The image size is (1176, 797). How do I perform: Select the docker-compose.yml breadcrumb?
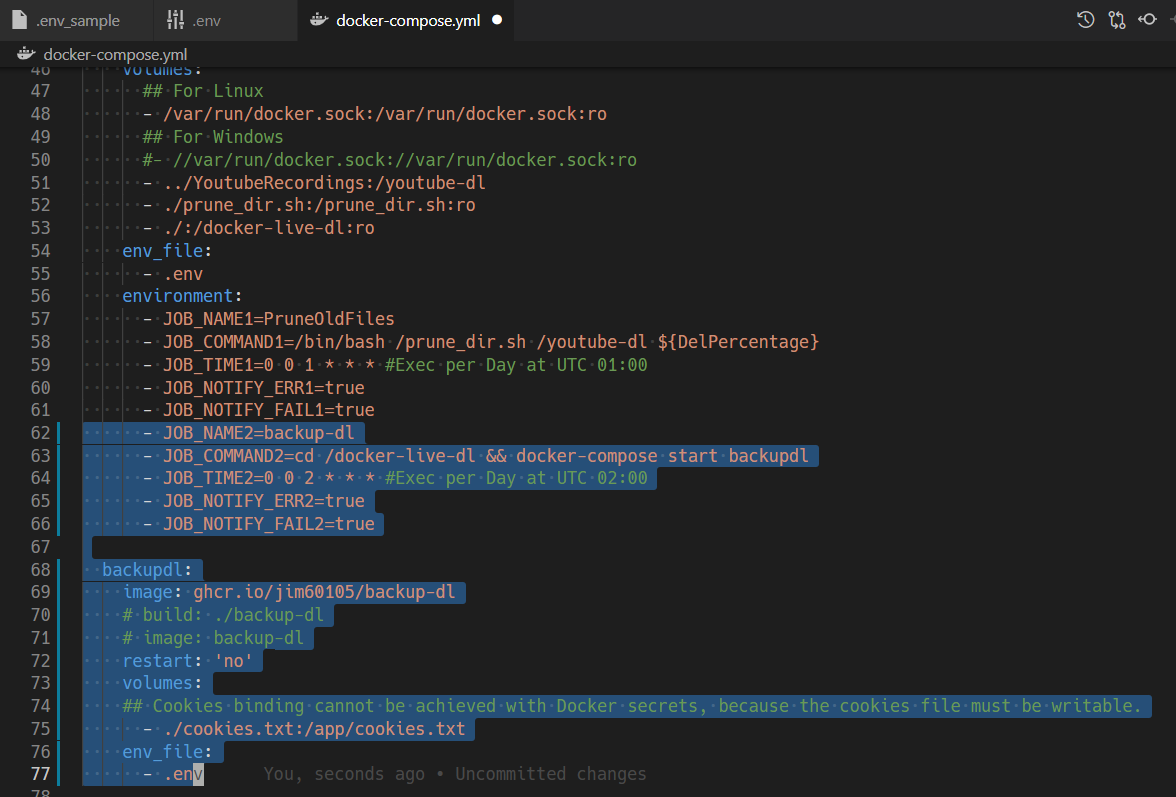coord(115,54)
